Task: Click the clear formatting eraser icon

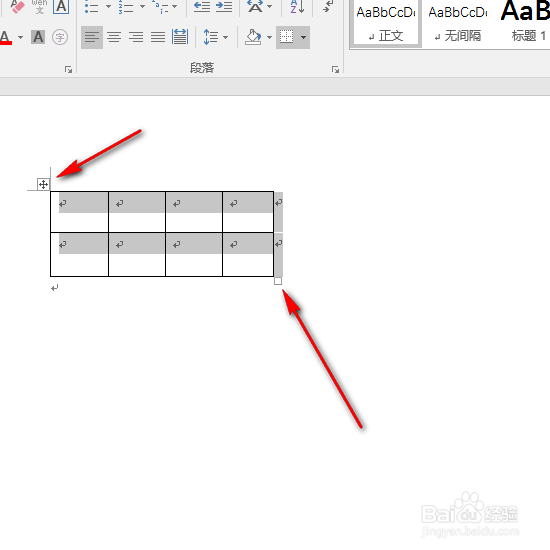Action: point(18,6)
